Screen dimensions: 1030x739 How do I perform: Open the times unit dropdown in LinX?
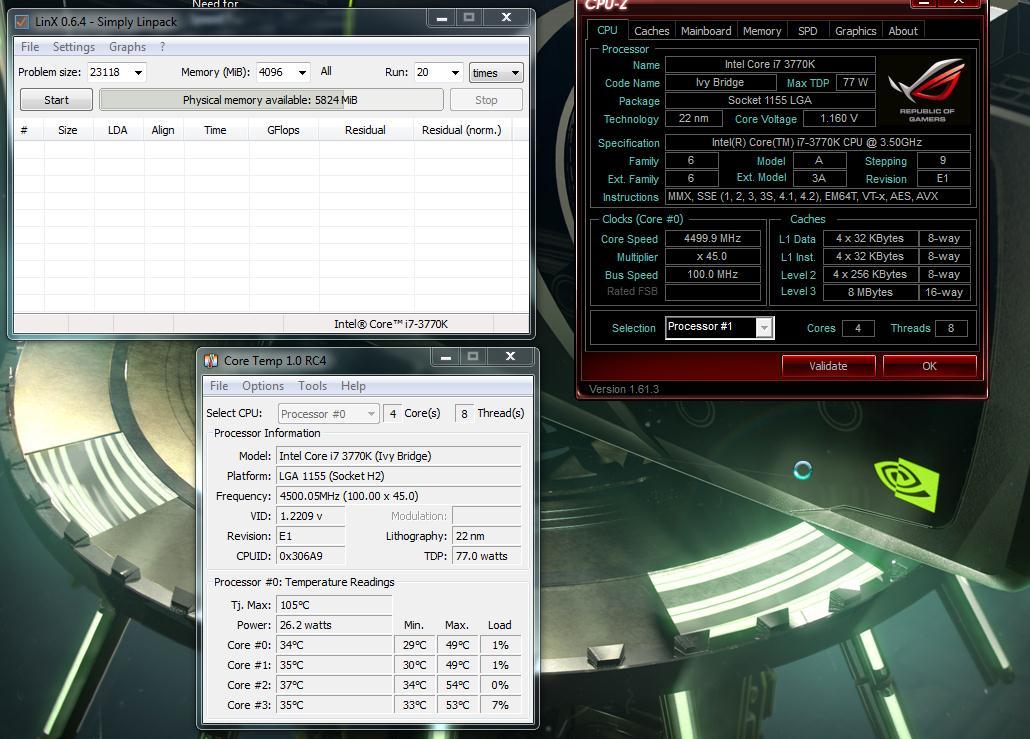497,73
